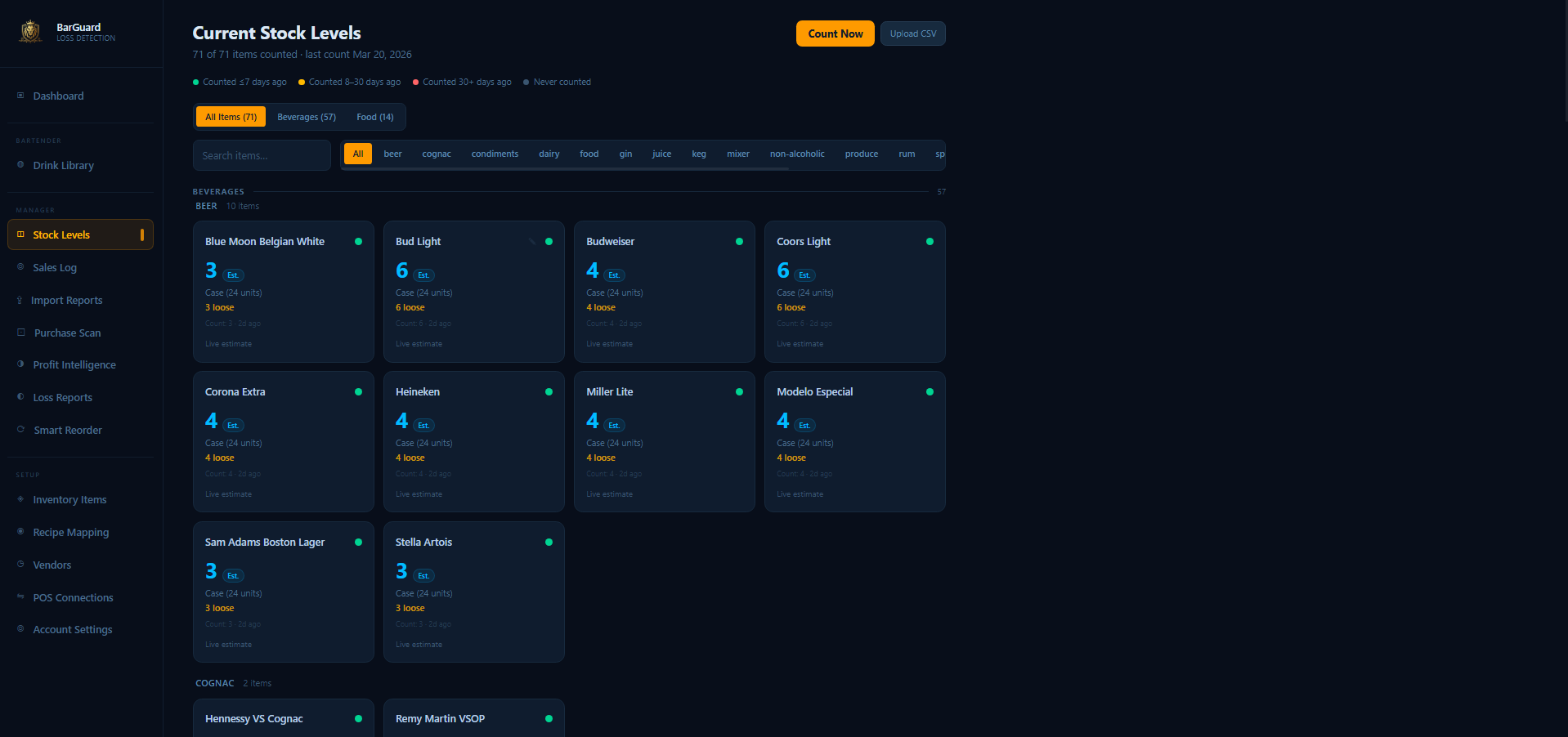Click the Sales Log icon

[20, 267]
